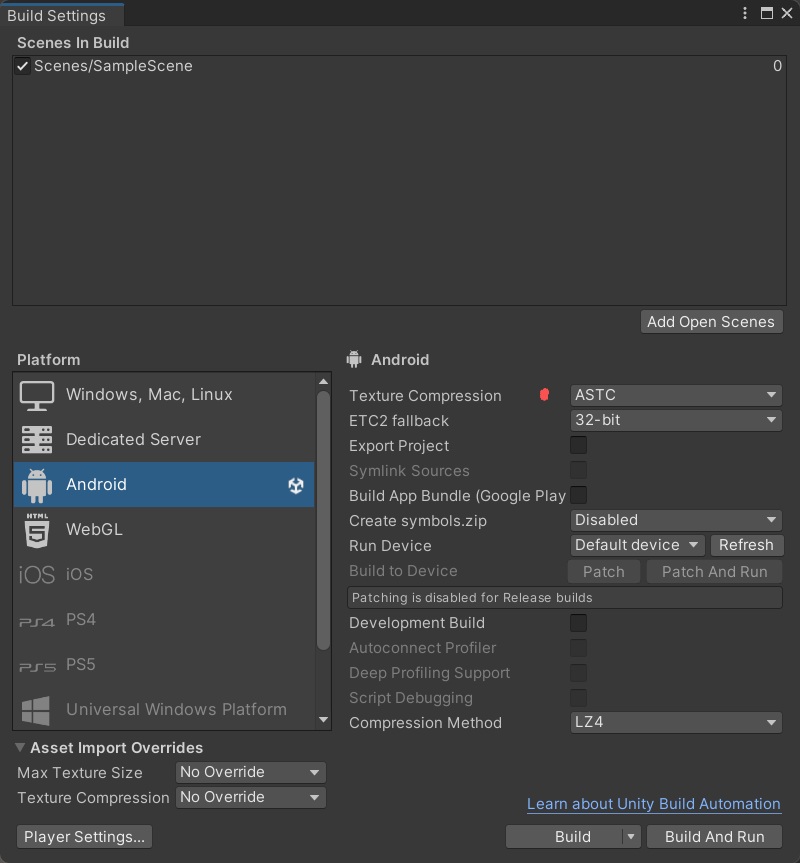Image resolution: width=800 pixels, height=863 pixels.
Task: Select Universal Windows Platform entry
Action: coord(164,709)
